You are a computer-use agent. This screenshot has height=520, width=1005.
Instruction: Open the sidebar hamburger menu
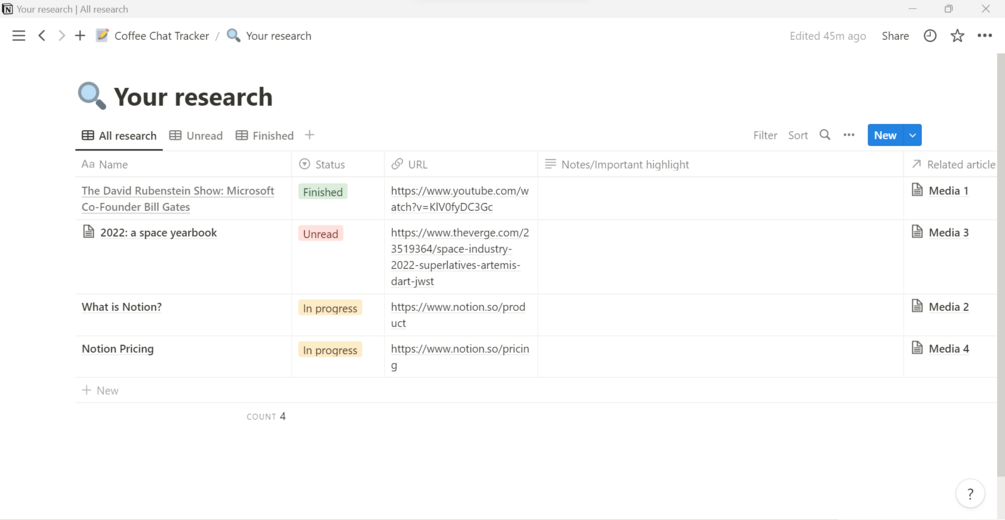pos(18,36)
